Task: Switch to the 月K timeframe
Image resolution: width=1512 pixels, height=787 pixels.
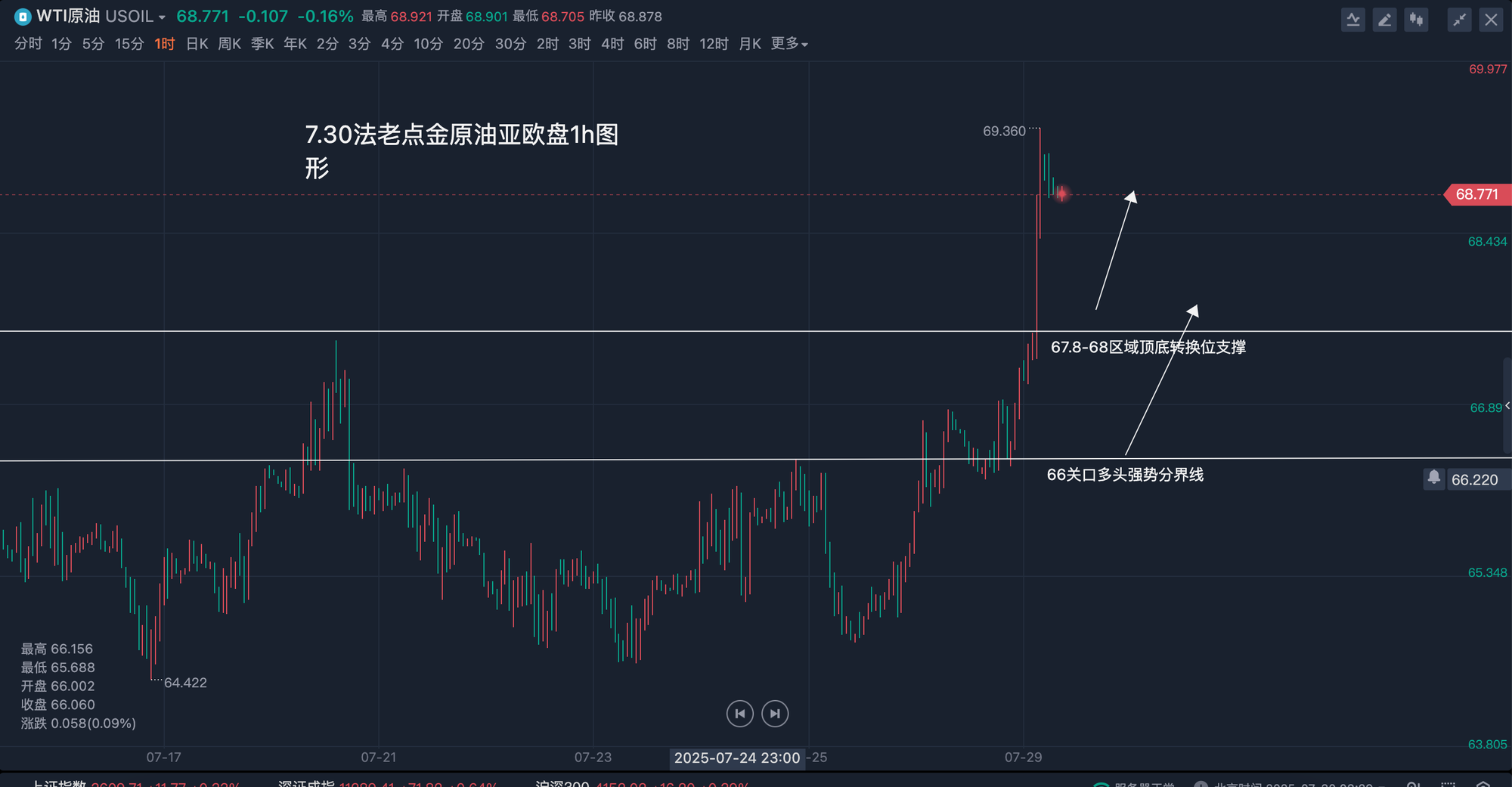Action: click(750, 44)
